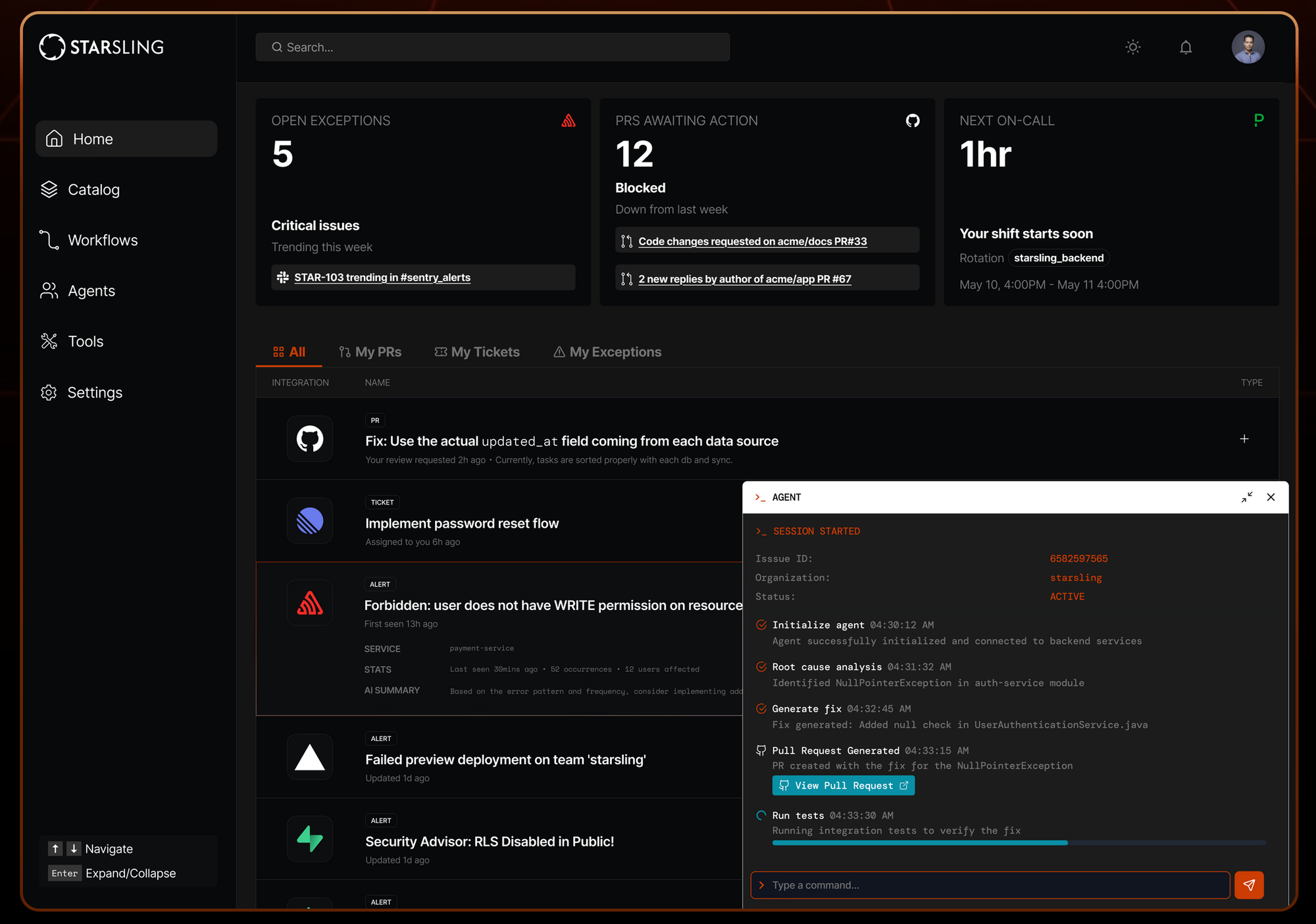Open Code changes requested on acme/docs PR#33
Screen dimensions: 1316x924
point(753,241)
